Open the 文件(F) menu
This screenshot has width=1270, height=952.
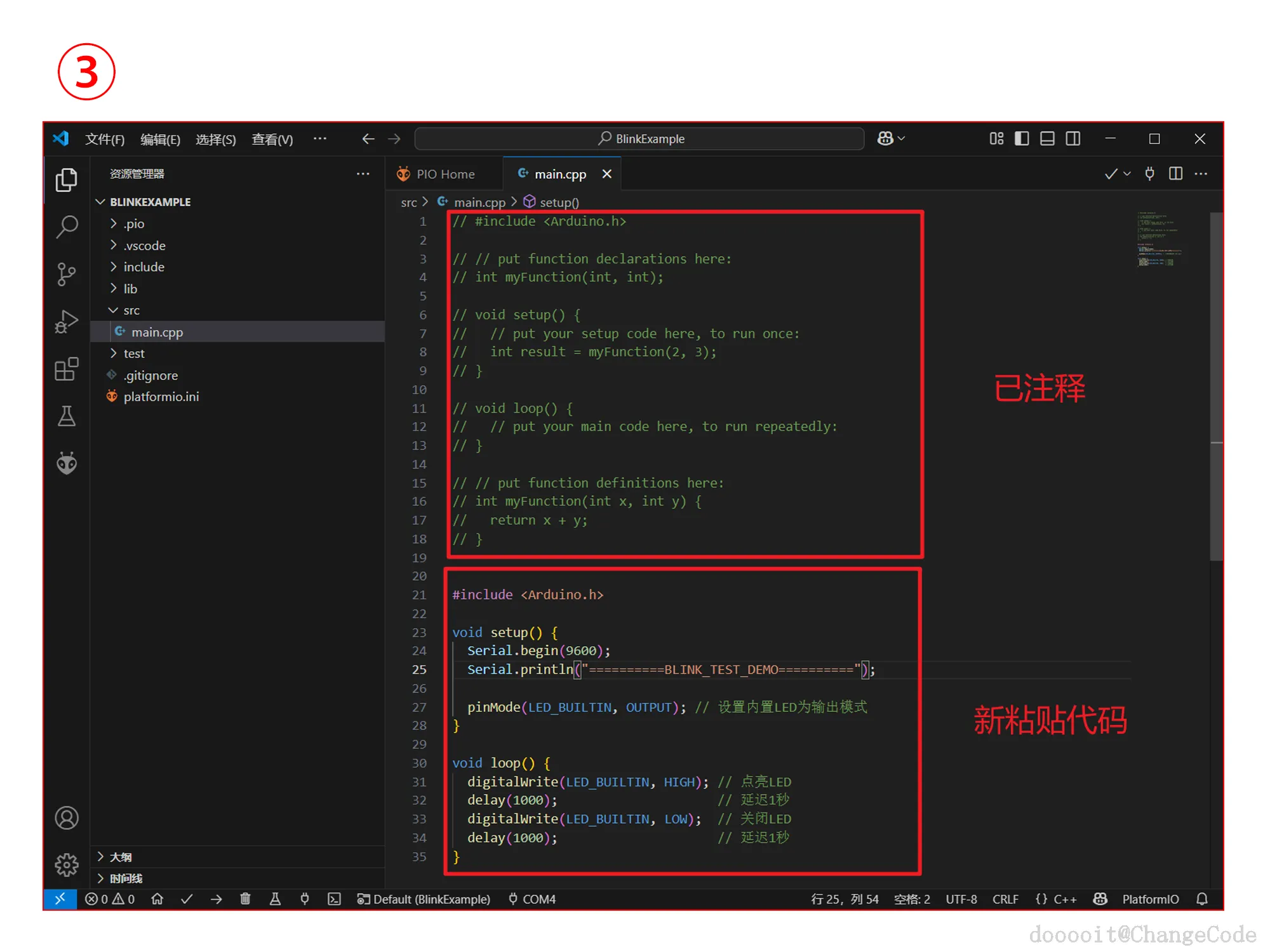click(x=105, y=139)
